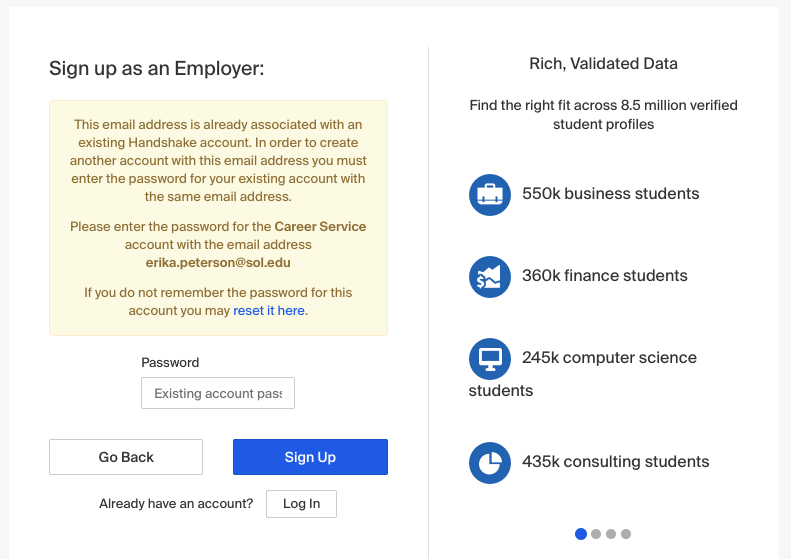The image size is (791, 559).
Task: Click the '360k finance students' text
Action: [604, 275]
